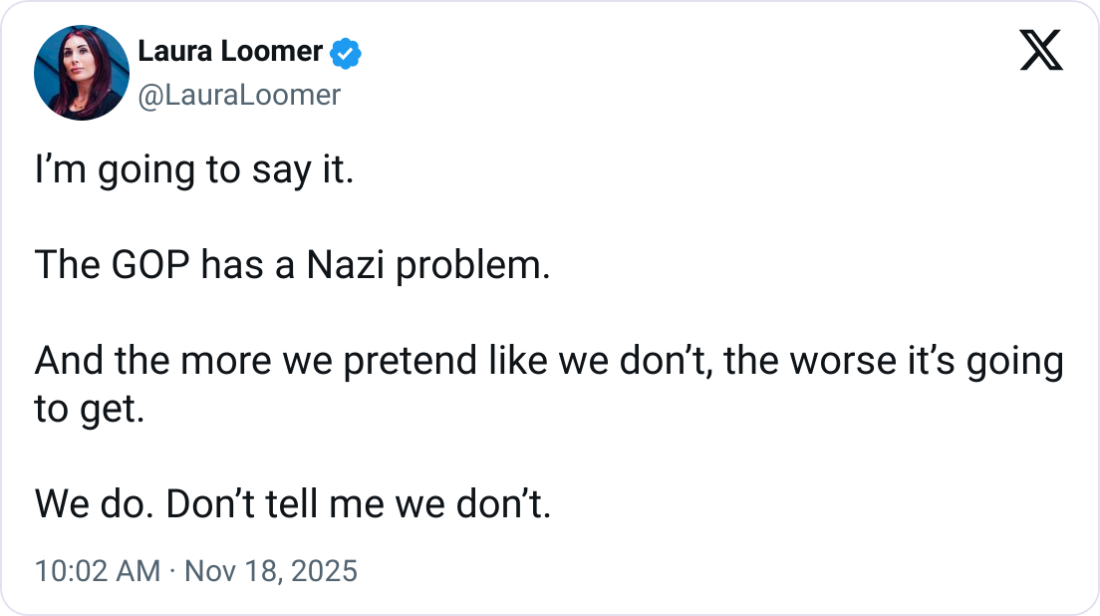Click the "to get." text line
Viewport: 1100px width, 616px height.
pos(90,408)
